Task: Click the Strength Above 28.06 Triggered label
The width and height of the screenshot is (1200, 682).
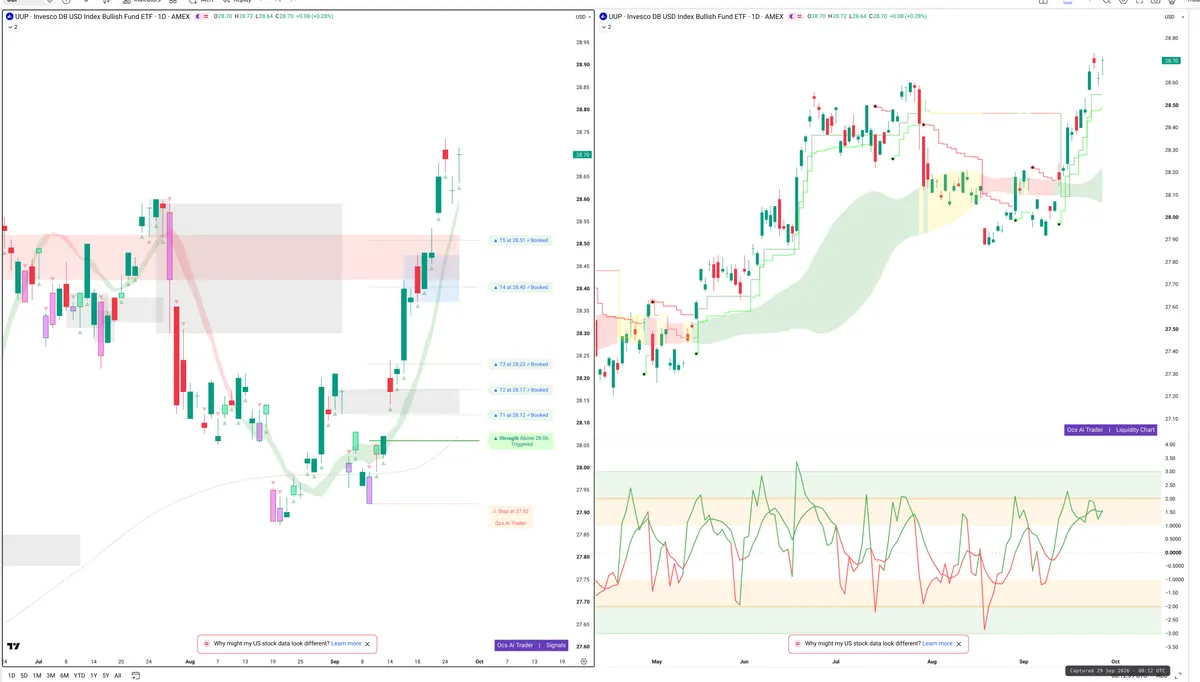Action: coord(521,440)
